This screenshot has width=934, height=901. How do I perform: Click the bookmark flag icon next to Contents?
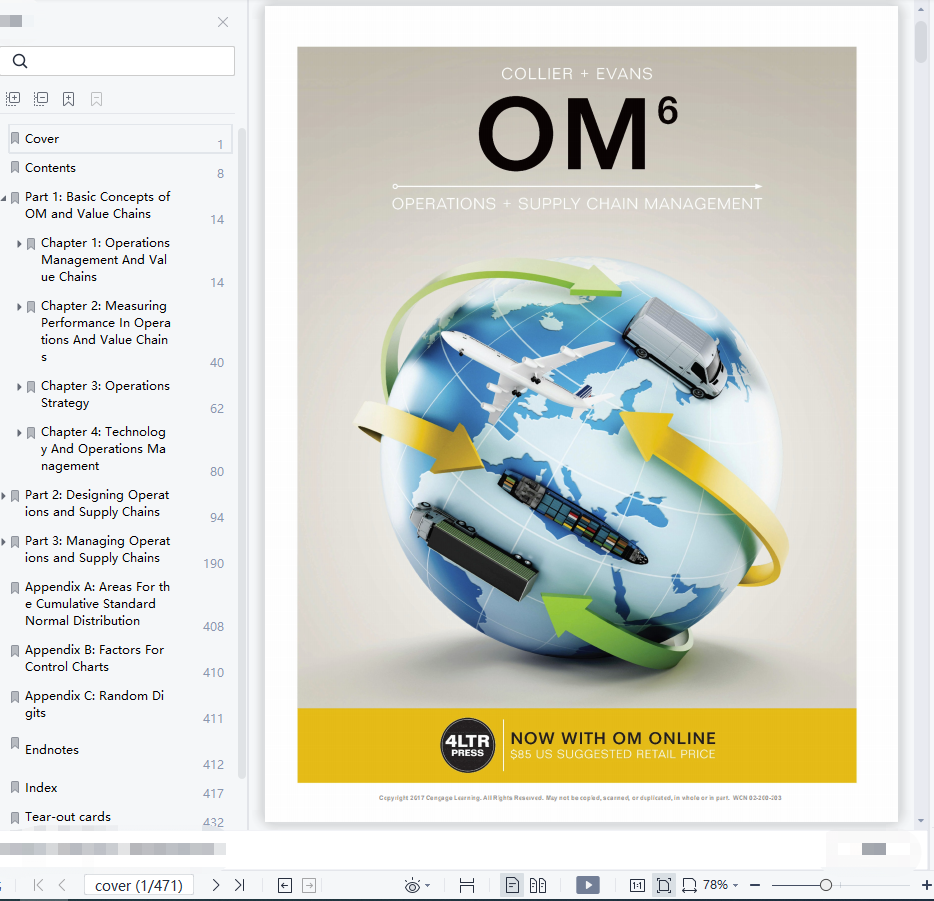15,167
